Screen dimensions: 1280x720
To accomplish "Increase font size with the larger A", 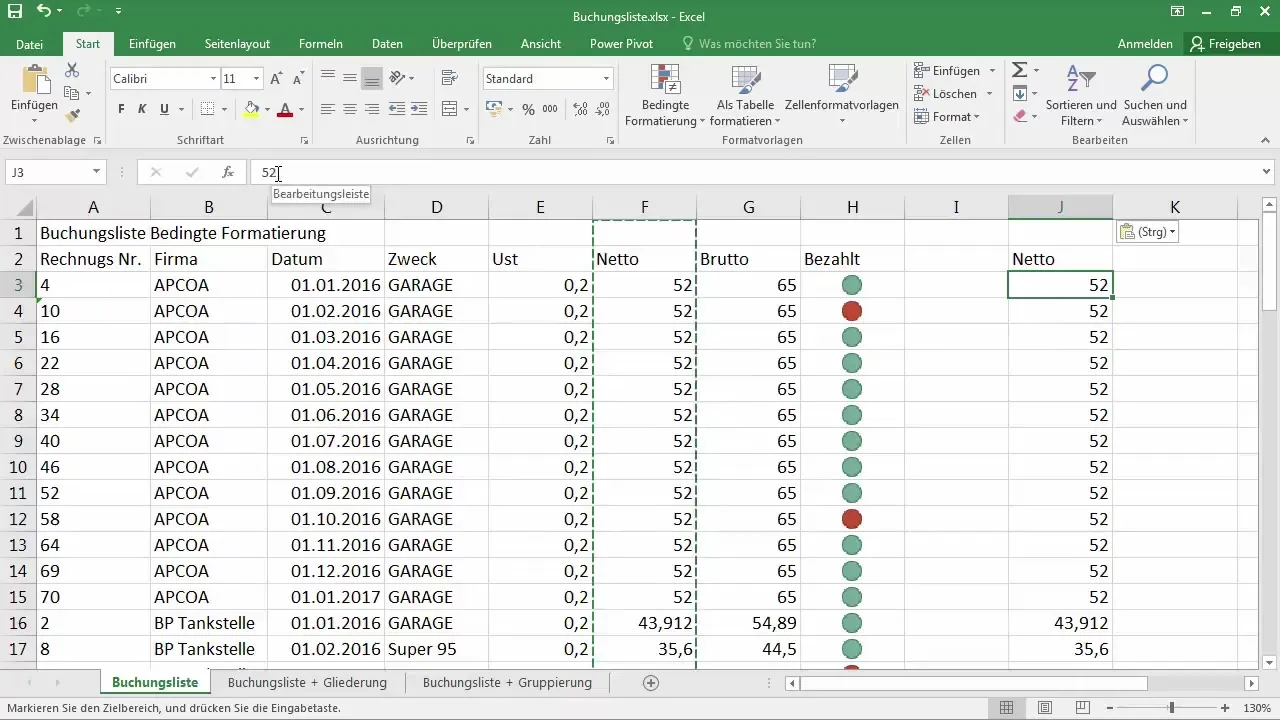I will point(277,78).
